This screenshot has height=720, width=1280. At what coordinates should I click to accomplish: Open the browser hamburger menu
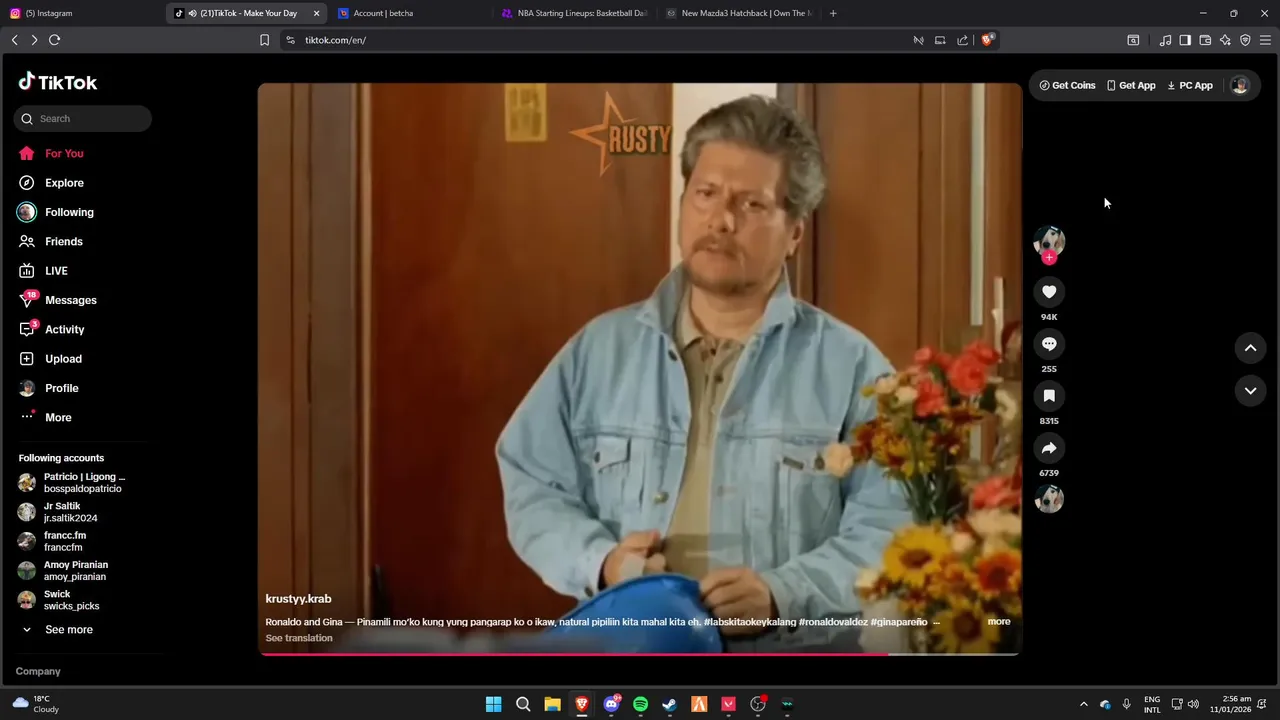[x=1266, y=40]
